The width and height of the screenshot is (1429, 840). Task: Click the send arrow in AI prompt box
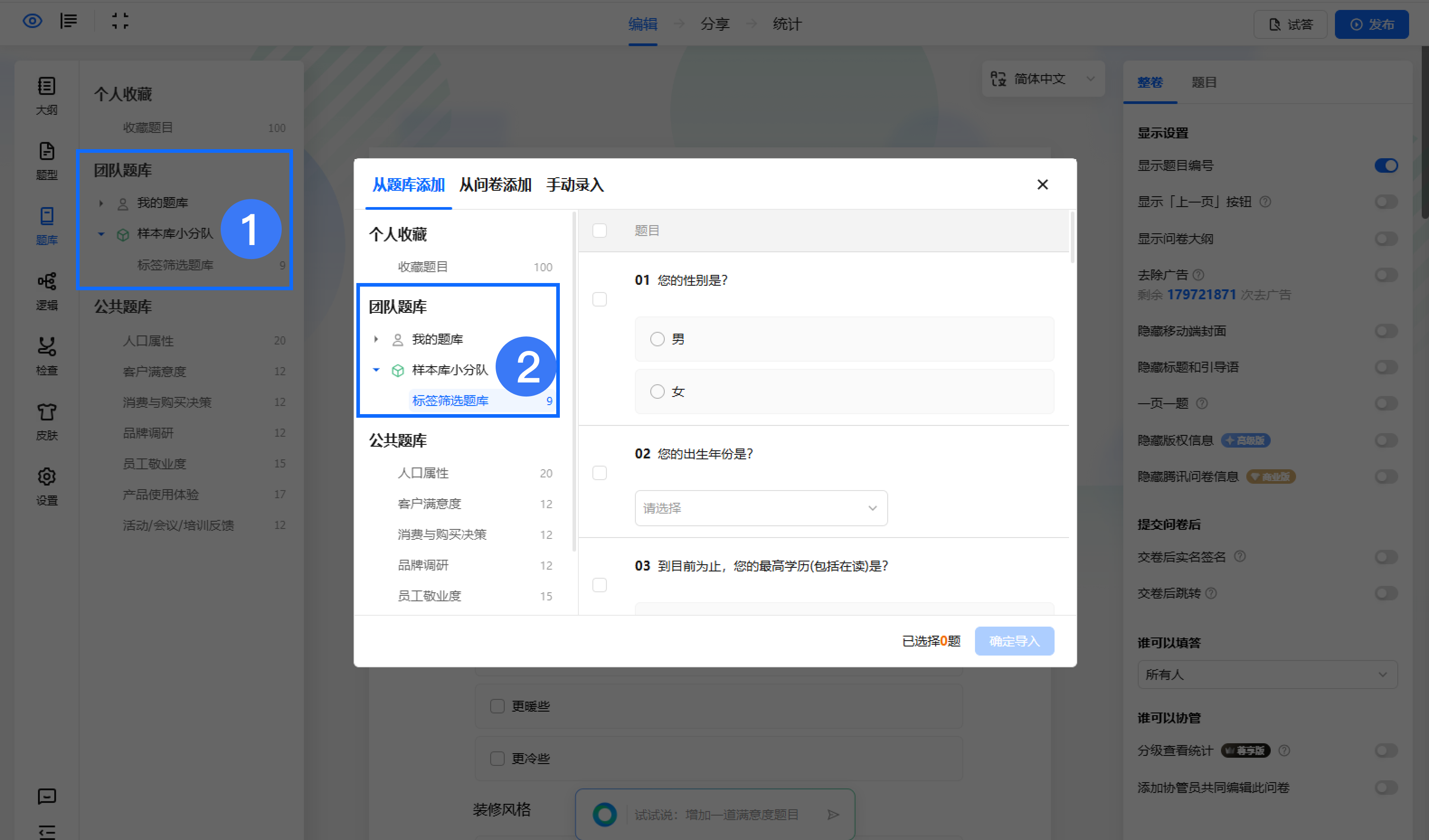tap(833, 815)
